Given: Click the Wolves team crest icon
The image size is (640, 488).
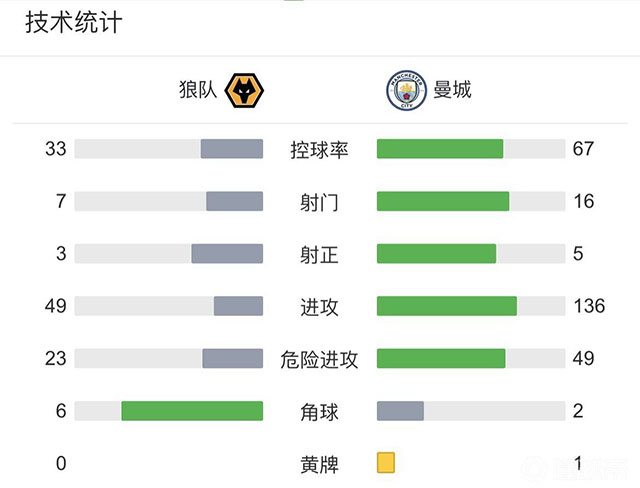Looking at the screenshot, I should (246, 90).
